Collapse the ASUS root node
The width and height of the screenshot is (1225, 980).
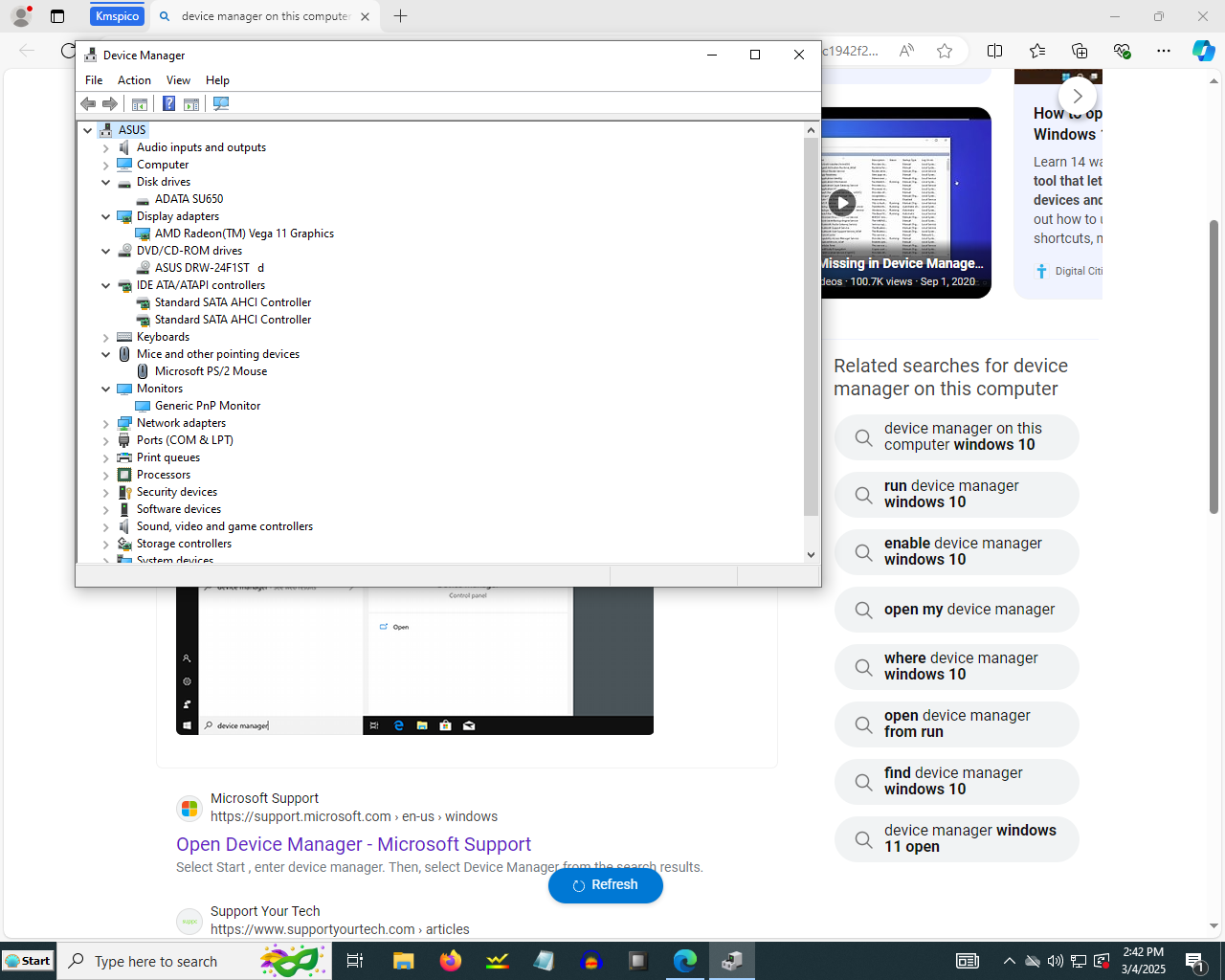[88, 130]
